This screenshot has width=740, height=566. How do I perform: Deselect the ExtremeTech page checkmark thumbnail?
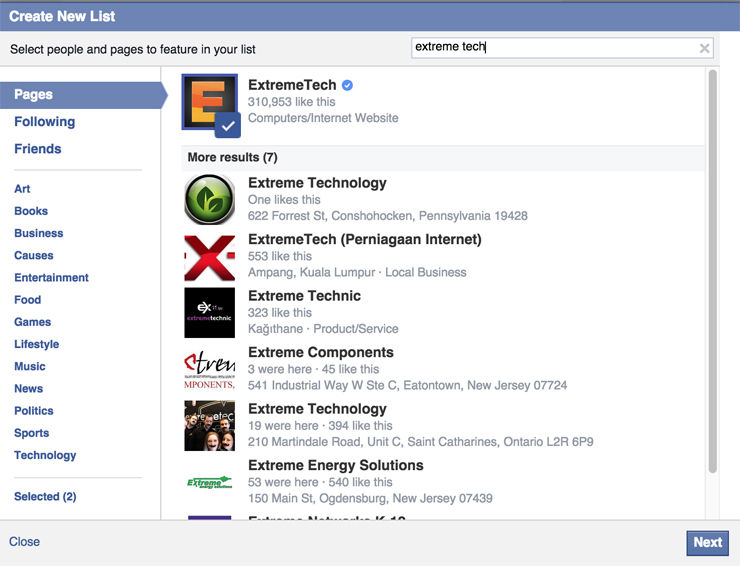click(210, 103)
